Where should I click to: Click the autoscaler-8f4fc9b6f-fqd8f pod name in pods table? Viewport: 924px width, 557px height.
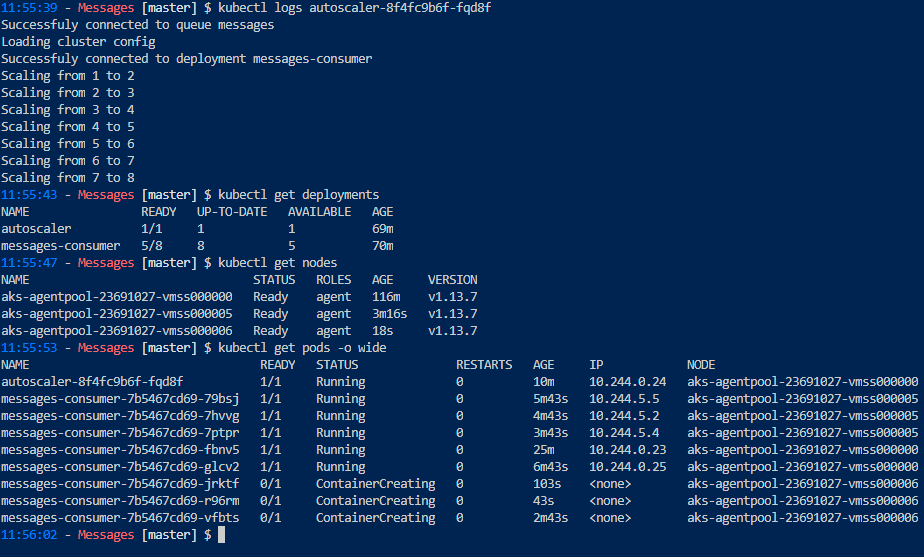pos(92,382)
